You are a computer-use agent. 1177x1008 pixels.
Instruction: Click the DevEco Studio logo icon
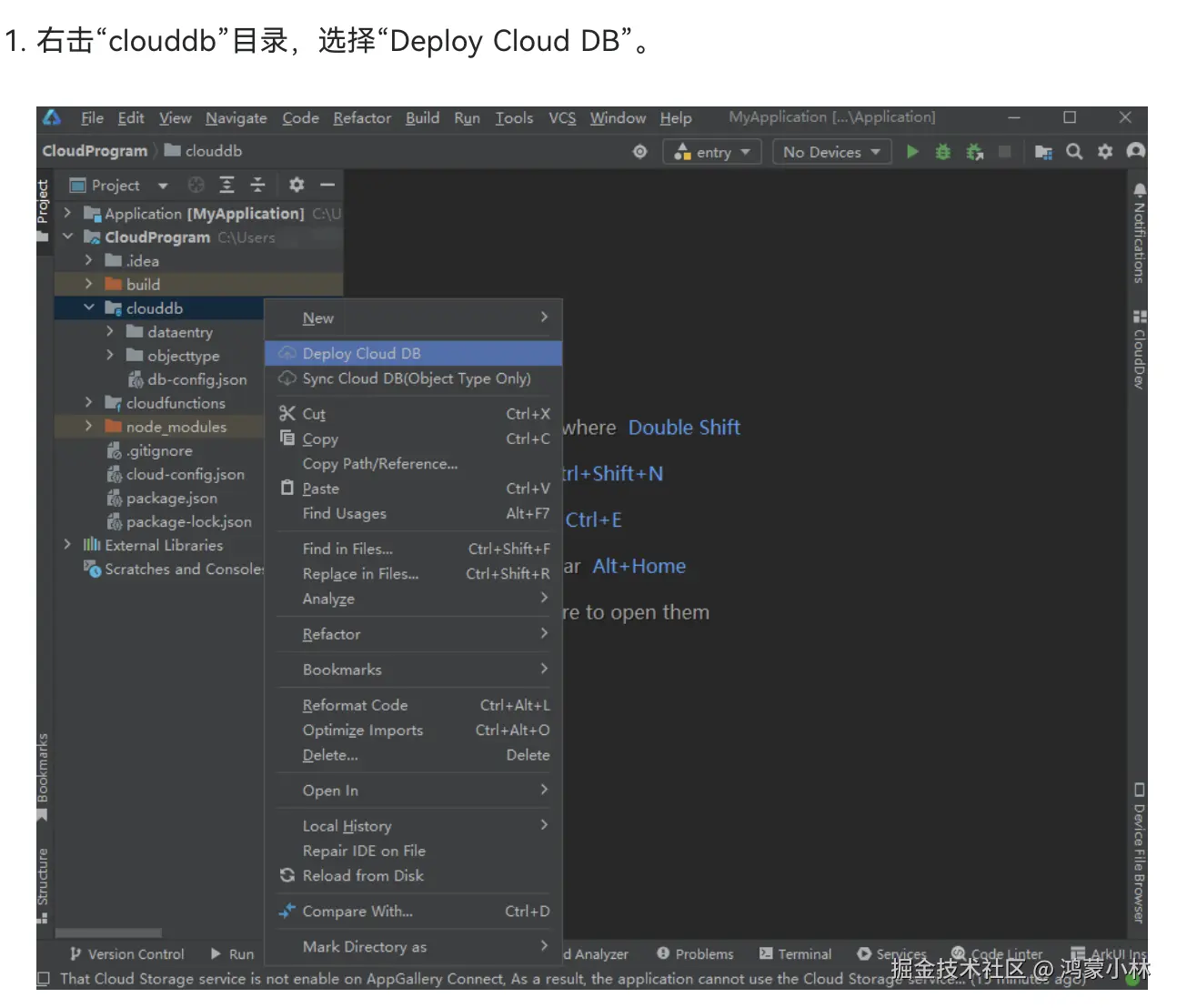pyautogui.click(x=52, y=117)
